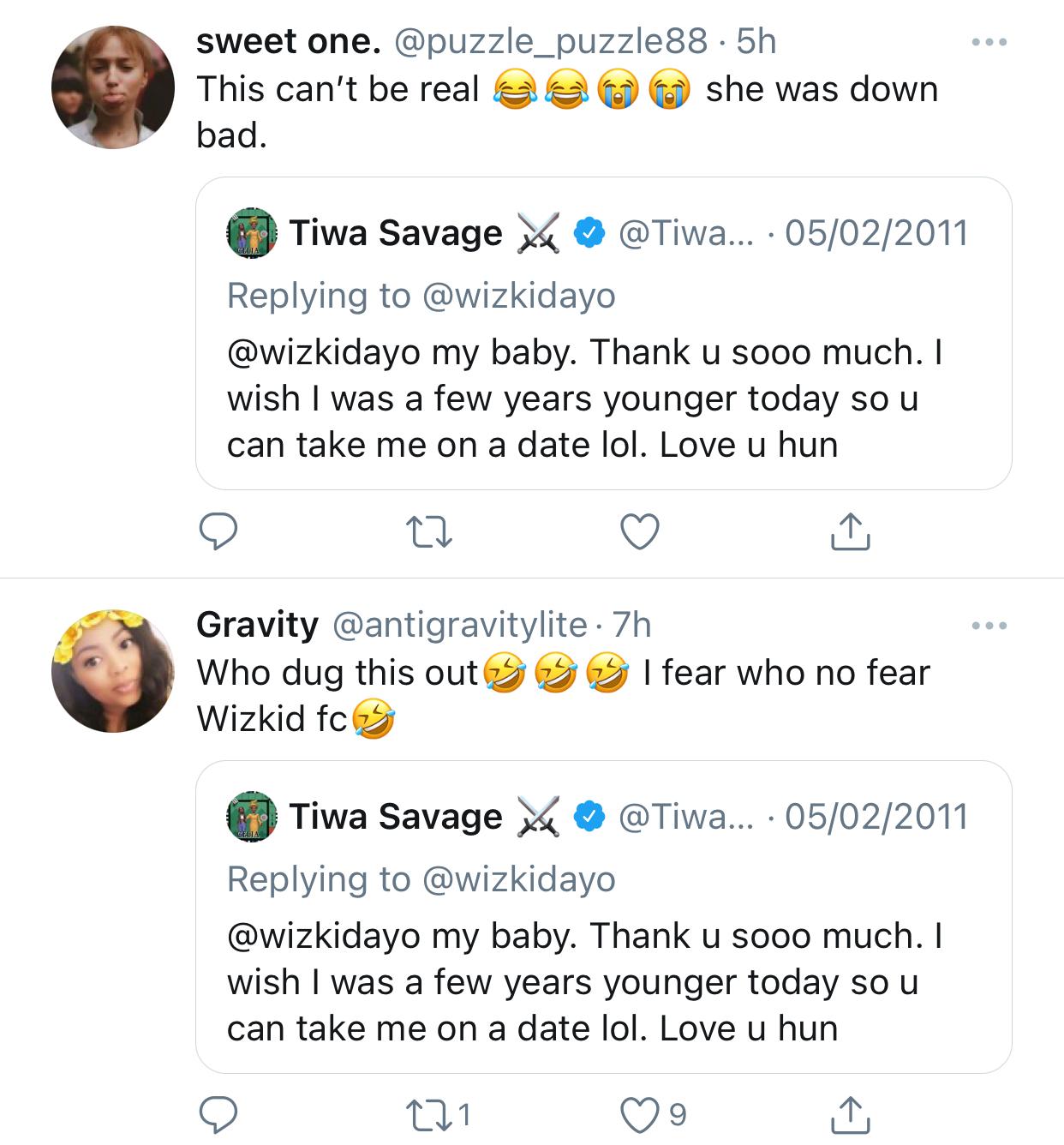Image resolution: width=1064 pixels, height=1145 pixels.
Task: Open Gravity's profile picture
Action: [x=113, y=671]
